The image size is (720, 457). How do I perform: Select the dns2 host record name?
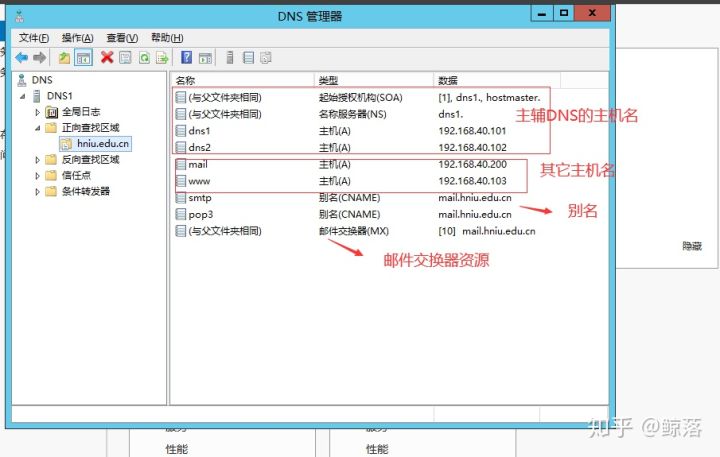pyautogui.click(x=199, y=147)
